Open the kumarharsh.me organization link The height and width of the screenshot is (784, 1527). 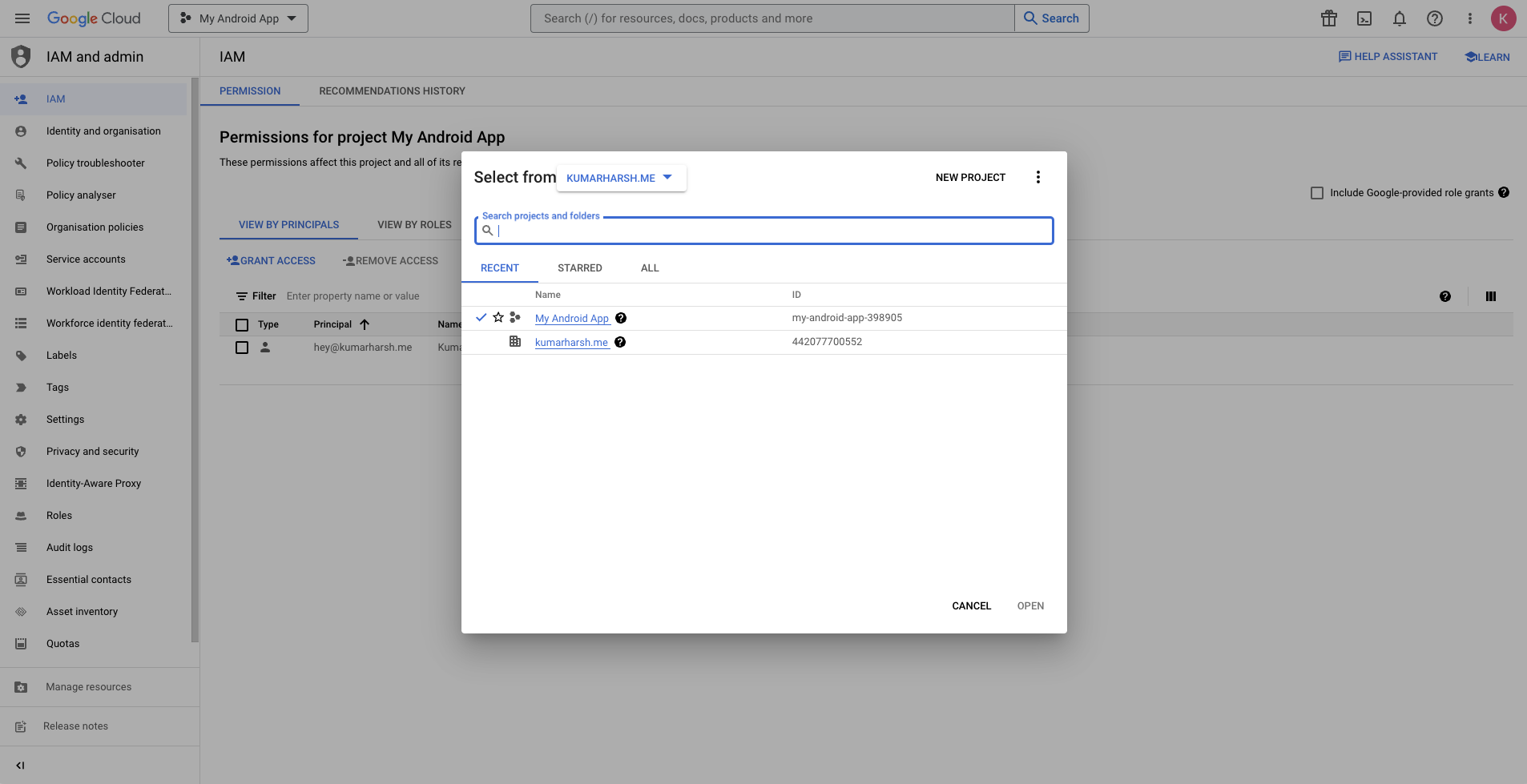coord(570,342)
